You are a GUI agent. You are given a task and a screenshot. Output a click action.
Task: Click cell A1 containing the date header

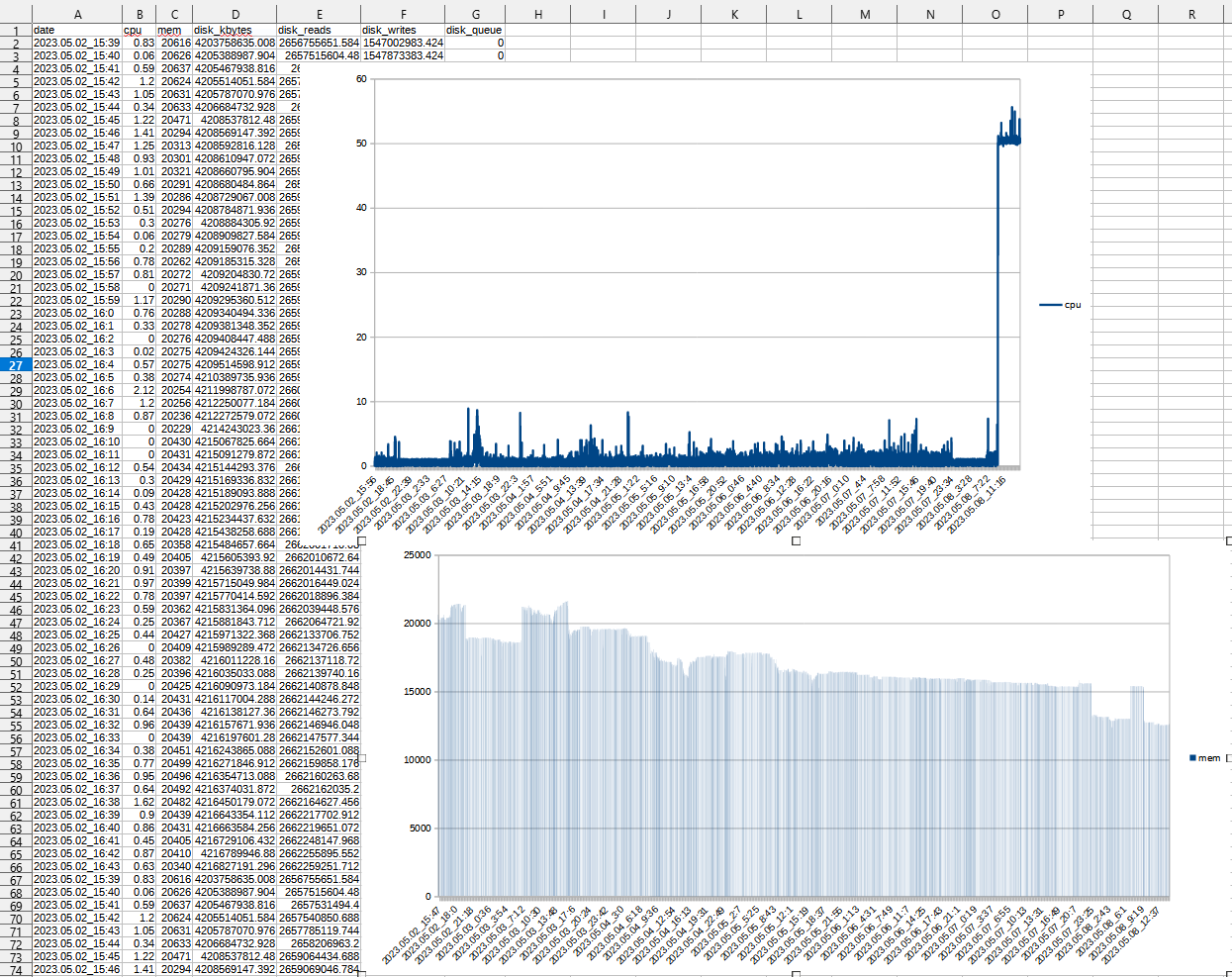[77, 30]
